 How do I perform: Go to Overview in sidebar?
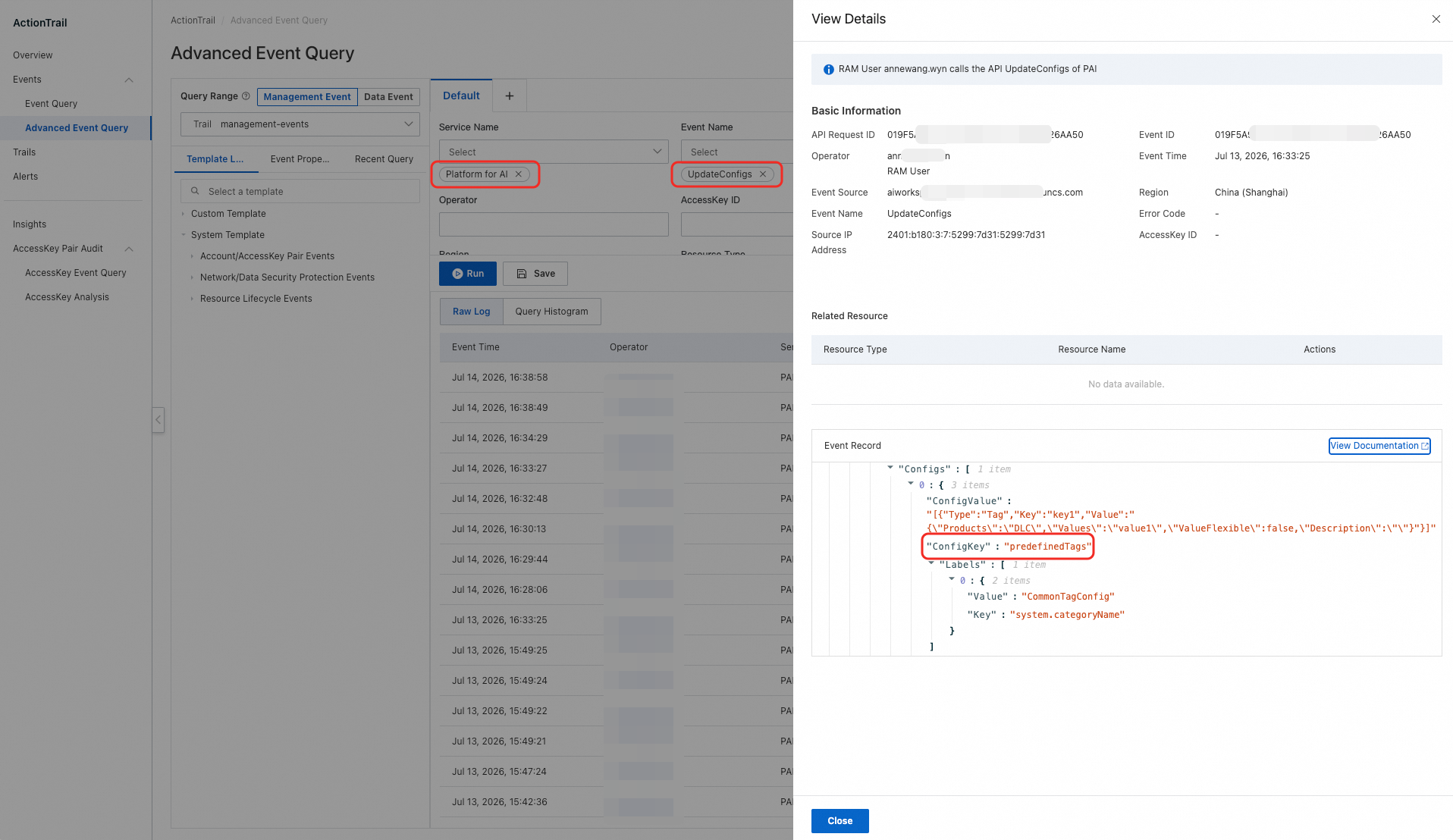pos(33,55)
